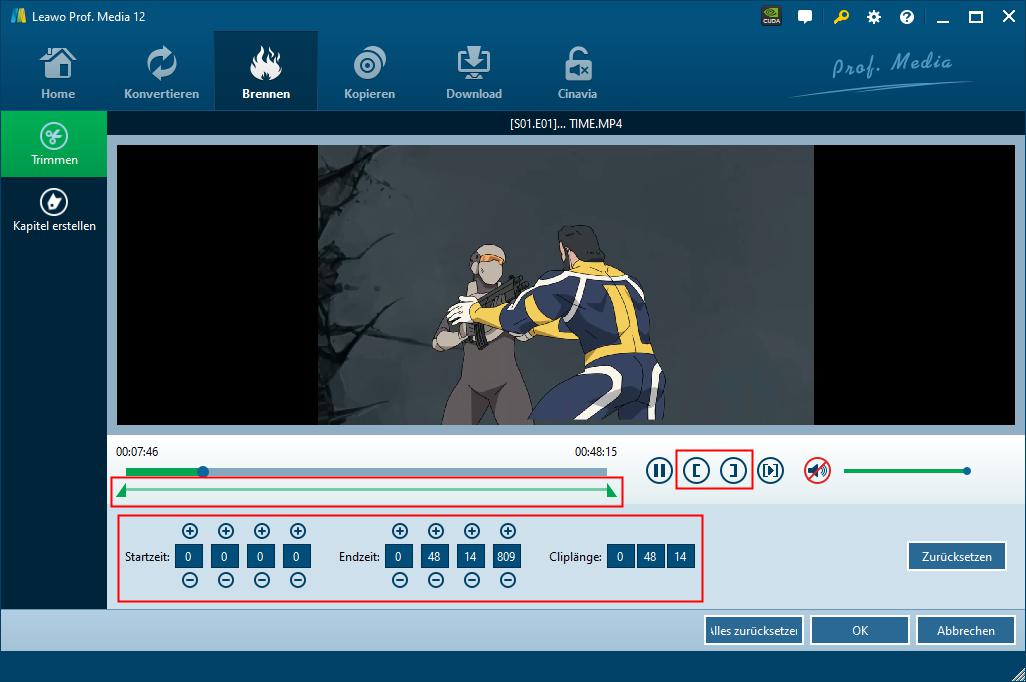The height and width of the screenshot is (682, 1026).
Task: Decrease Endzeit minutes with minus stepper
Action: point(436,580)
